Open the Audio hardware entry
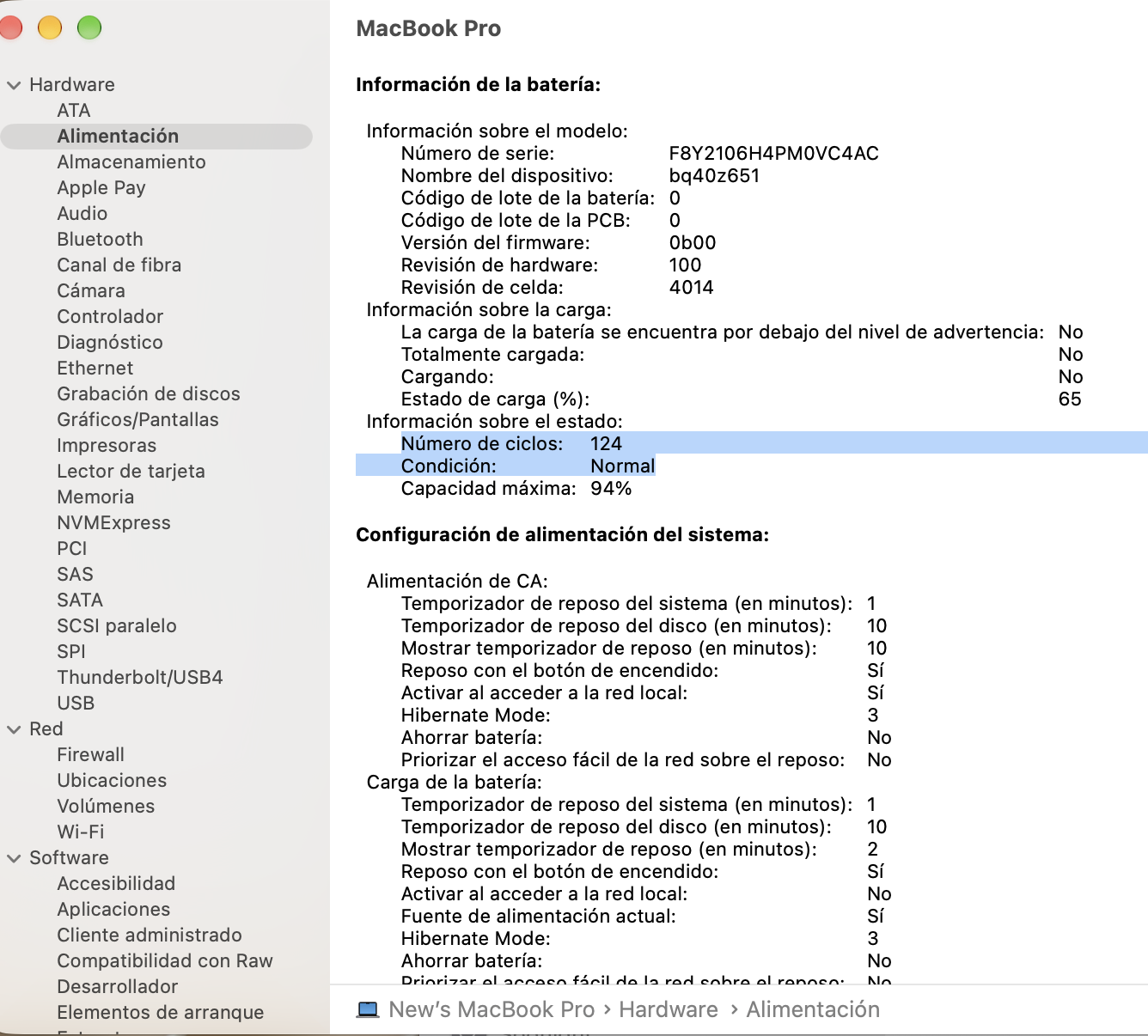The image size is (1148, 1036). pyautogui.click(x=82, y=213)
